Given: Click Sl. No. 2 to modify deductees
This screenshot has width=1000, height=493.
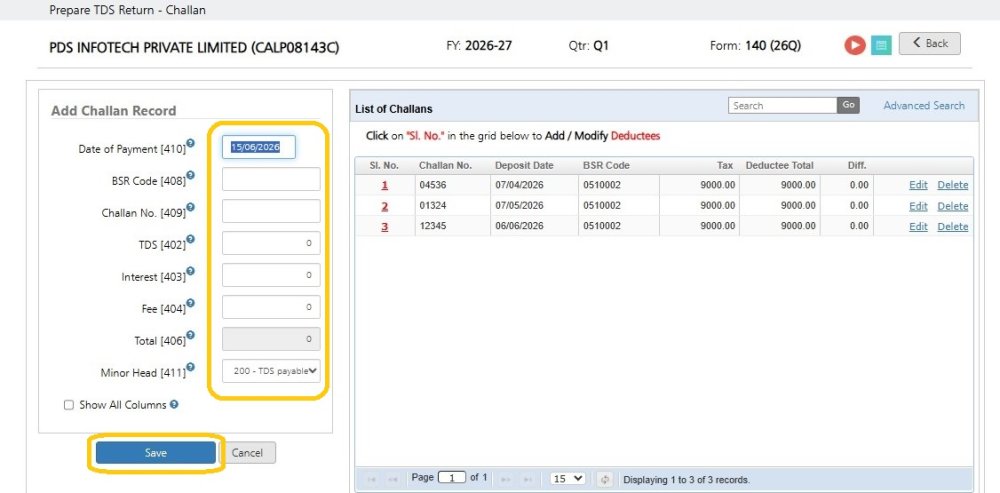Looking at the screenshot, I should coord(385,206).
